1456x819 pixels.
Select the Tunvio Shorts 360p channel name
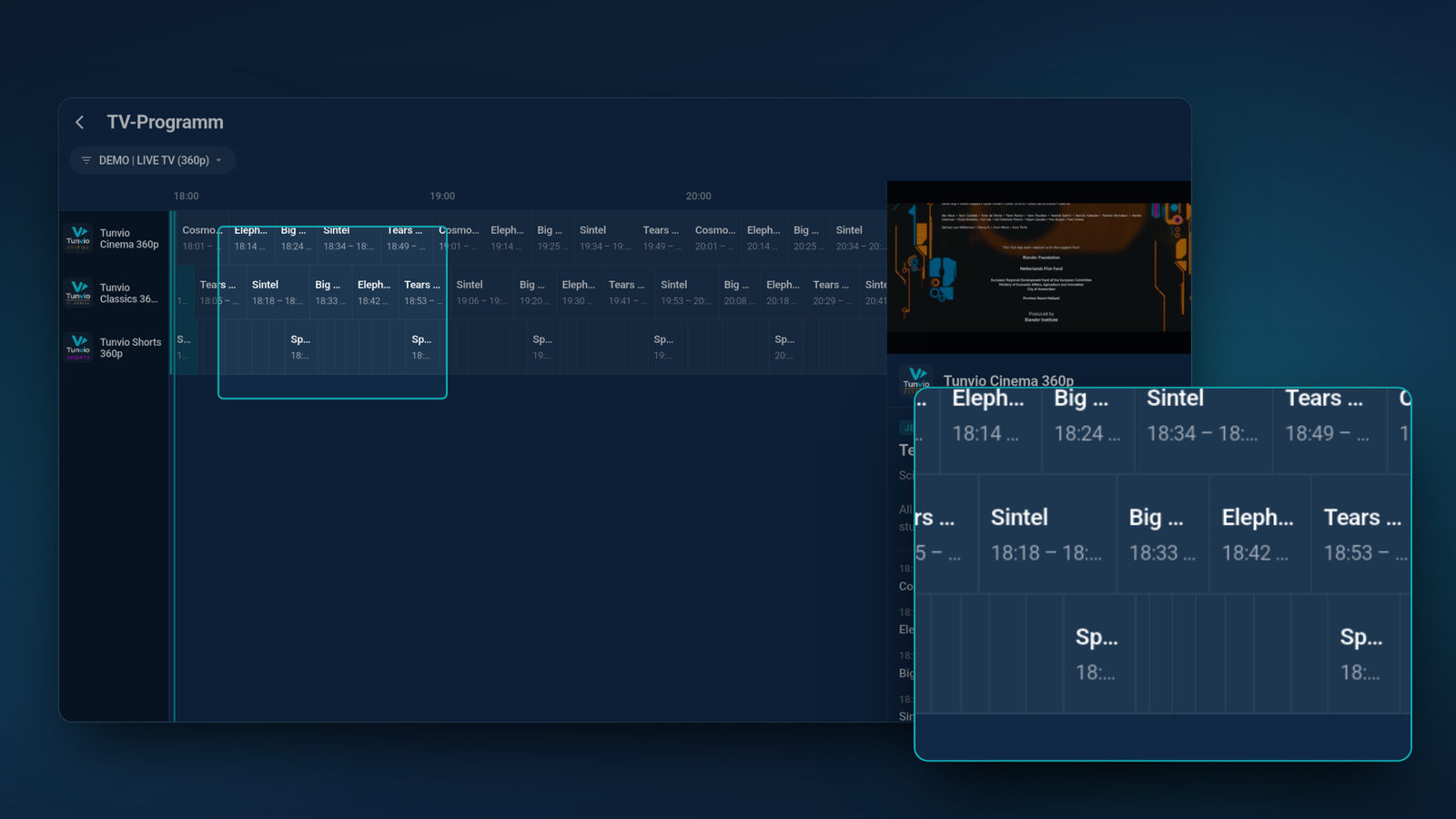pos(130,348)
